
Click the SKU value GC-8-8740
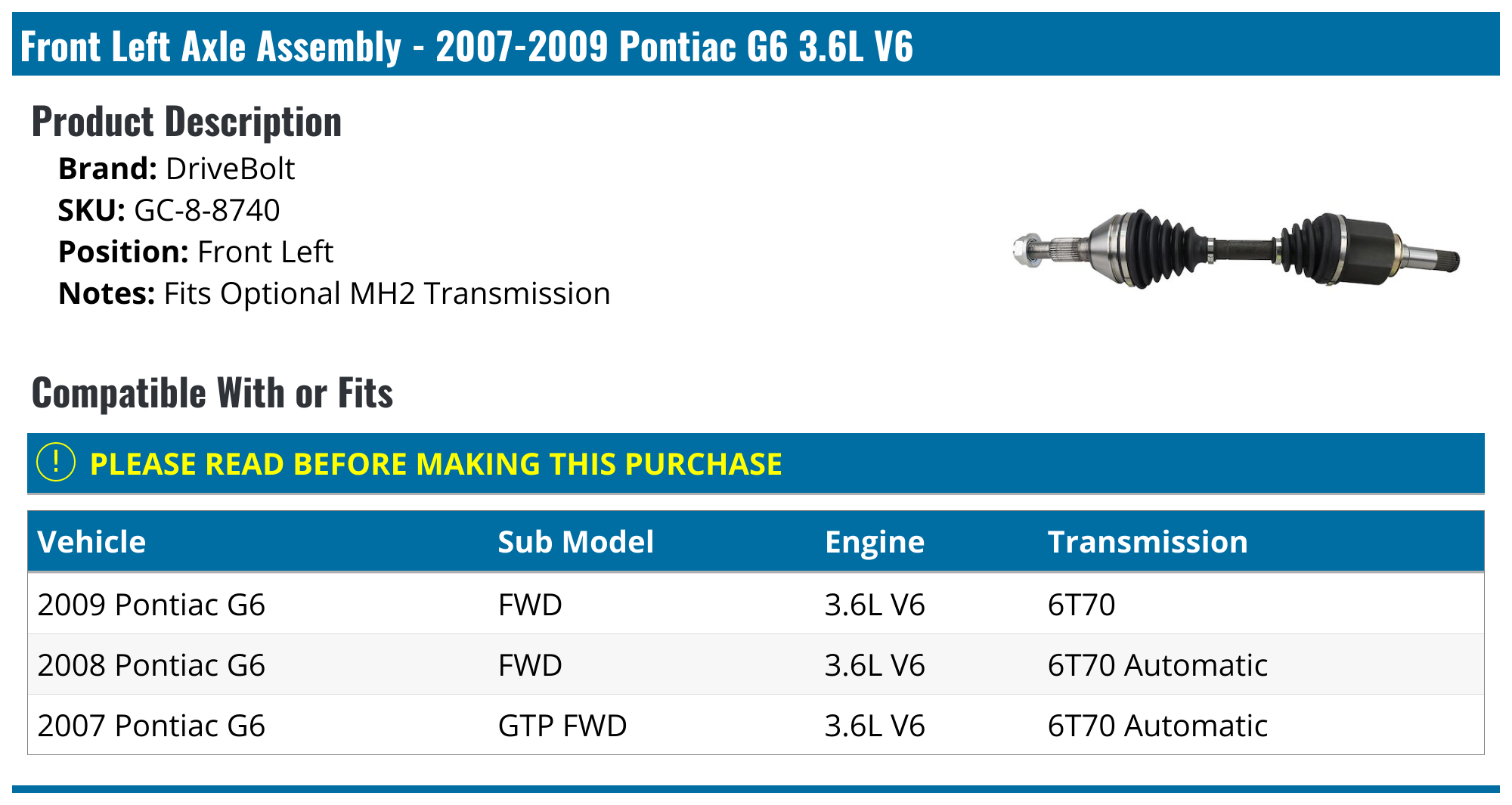(x=206, y=210)
